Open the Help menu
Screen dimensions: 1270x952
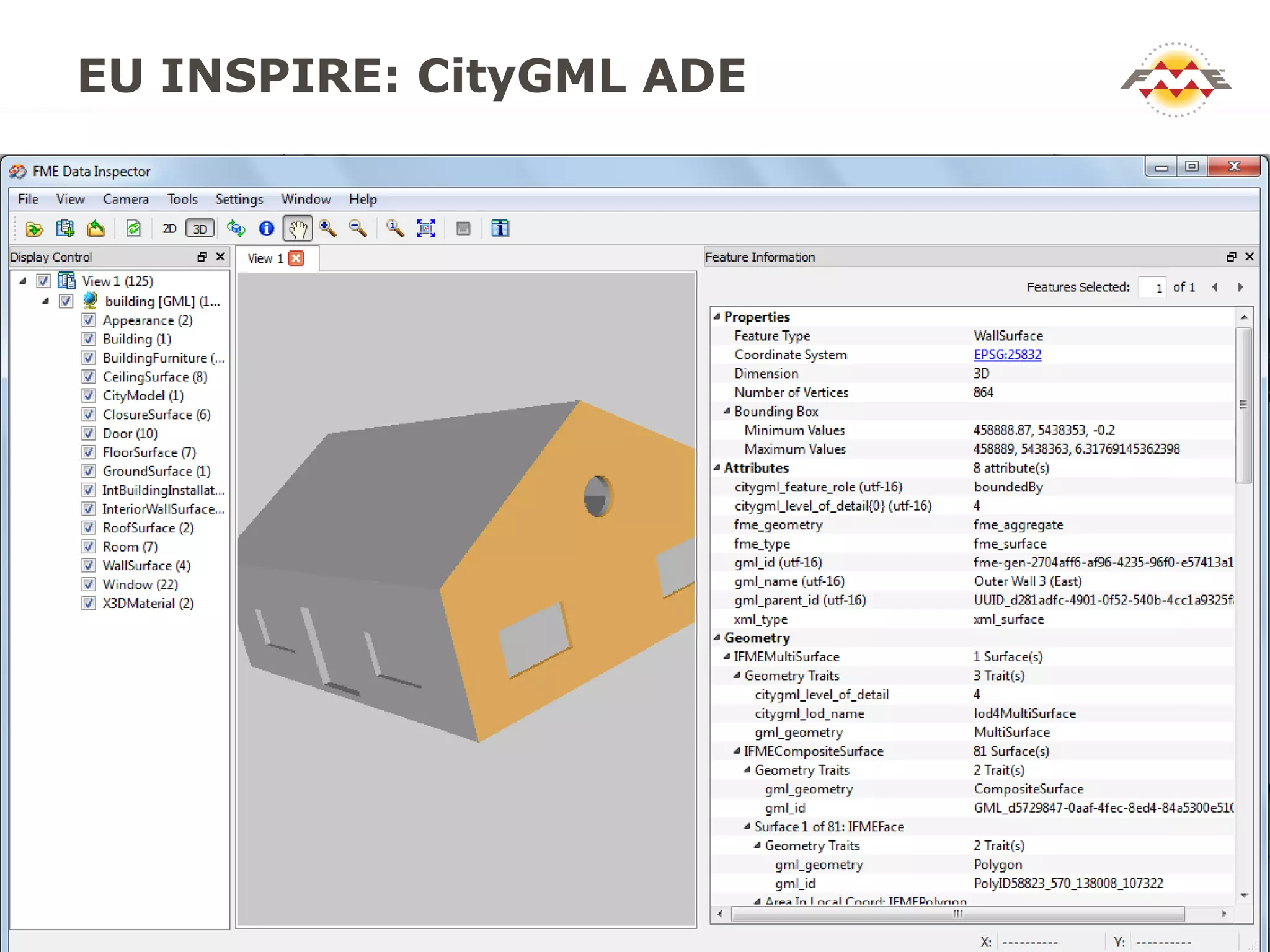[363, 199]
